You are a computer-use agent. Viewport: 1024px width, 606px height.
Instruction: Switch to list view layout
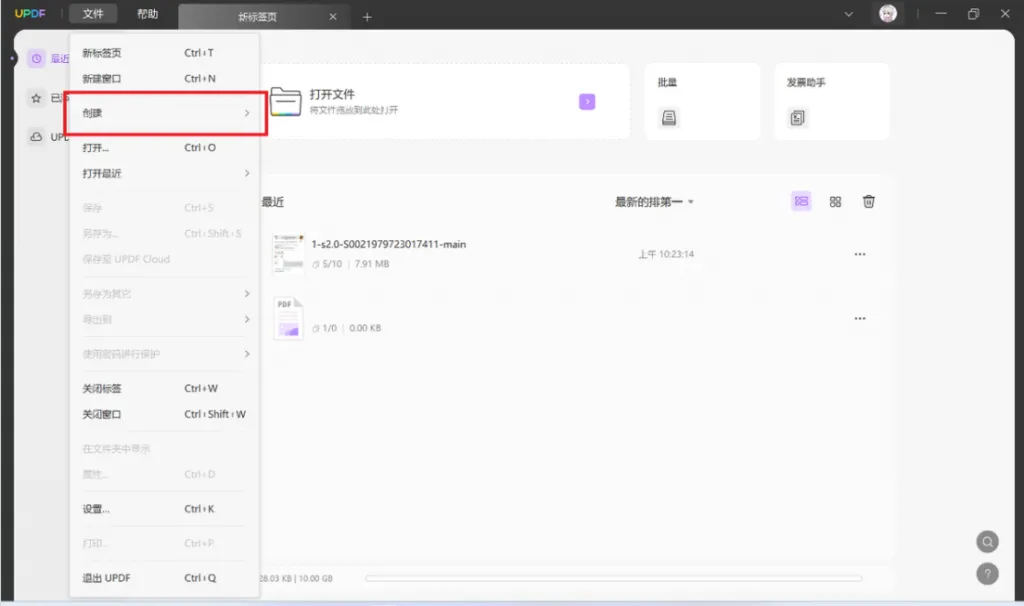tap(801, 202)
